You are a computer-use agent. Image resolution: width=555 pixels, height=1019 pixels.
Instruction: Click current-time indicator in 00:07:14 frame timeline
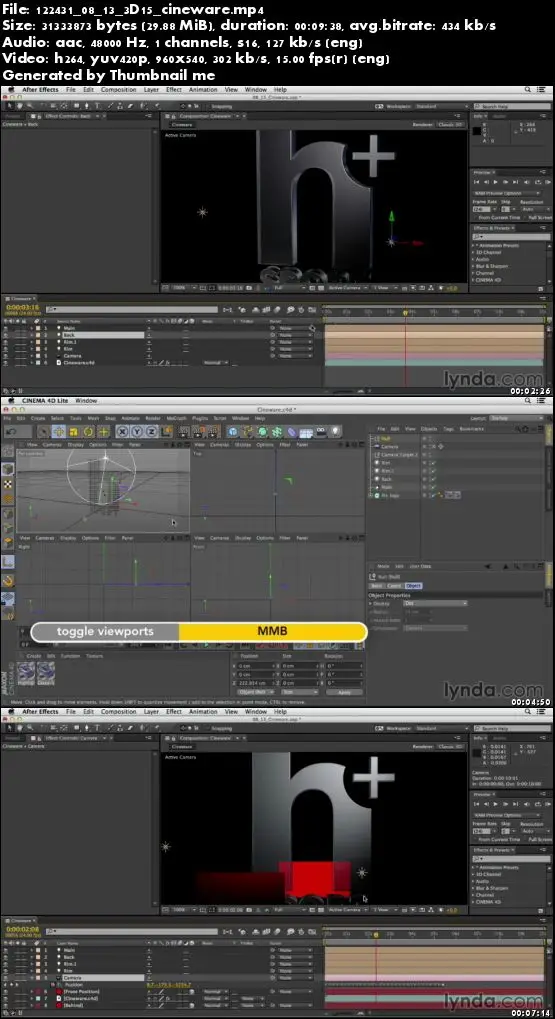(376, 935)
